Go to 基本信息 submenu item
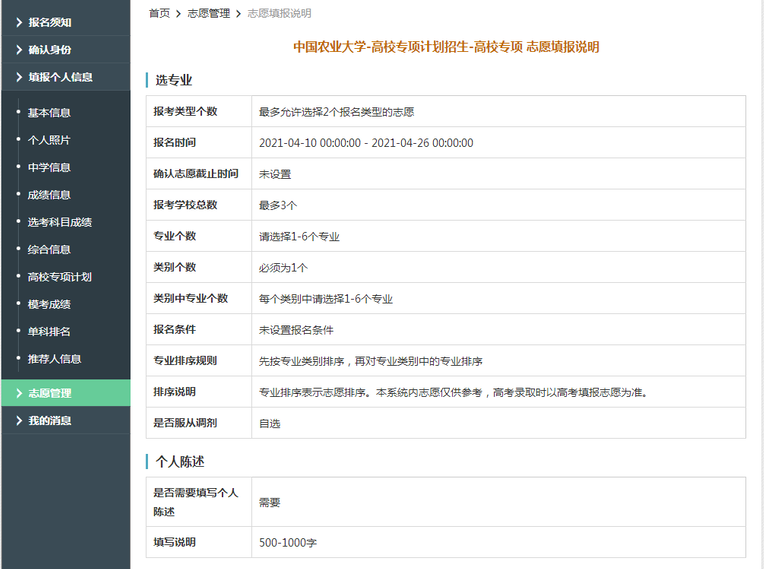Screen dimensions: 764x569 49,113
